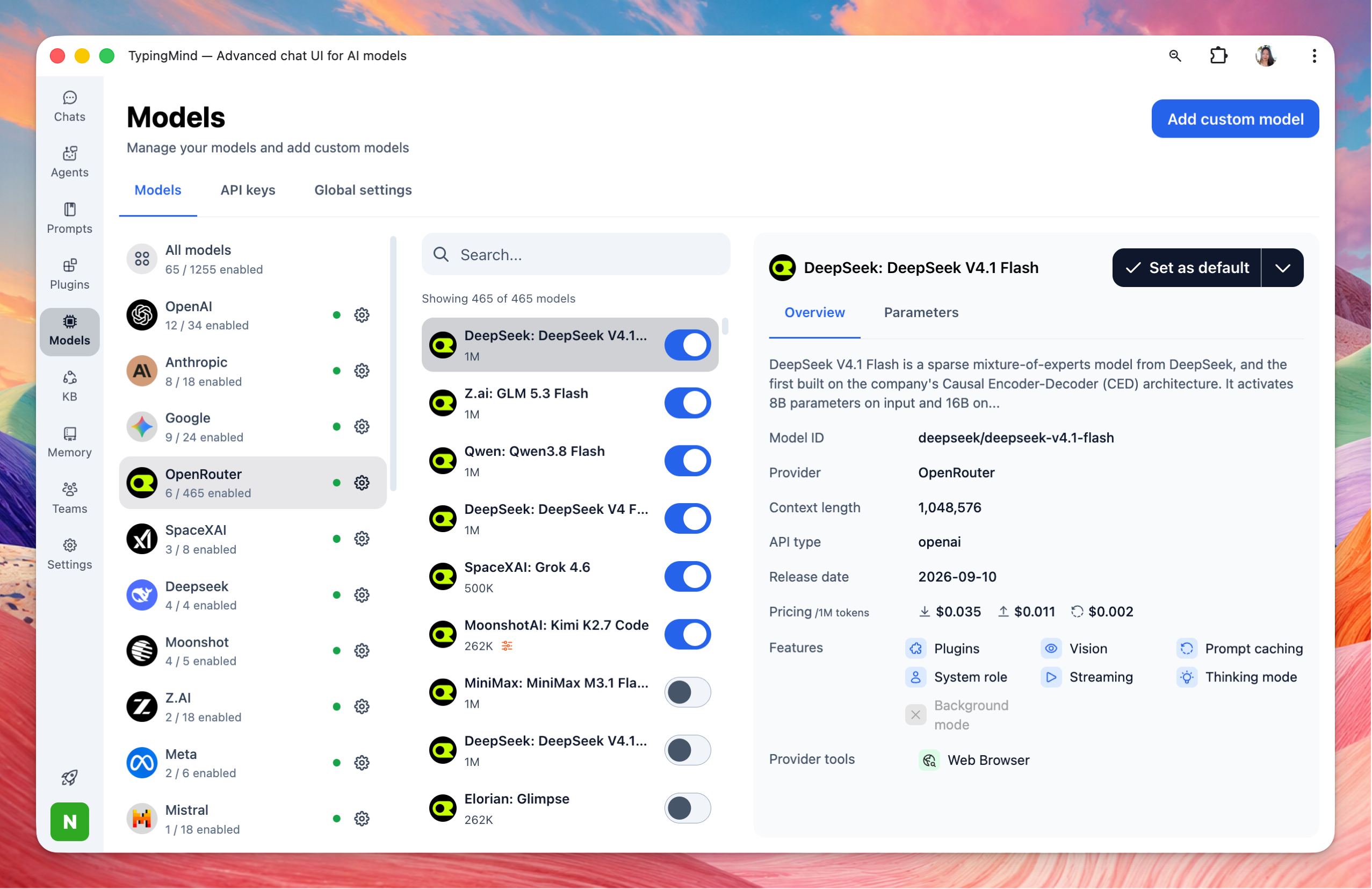This screenshot has height=889, width=1372.
Task: Click the provider list scrollbar
Action: pos(394,363)
